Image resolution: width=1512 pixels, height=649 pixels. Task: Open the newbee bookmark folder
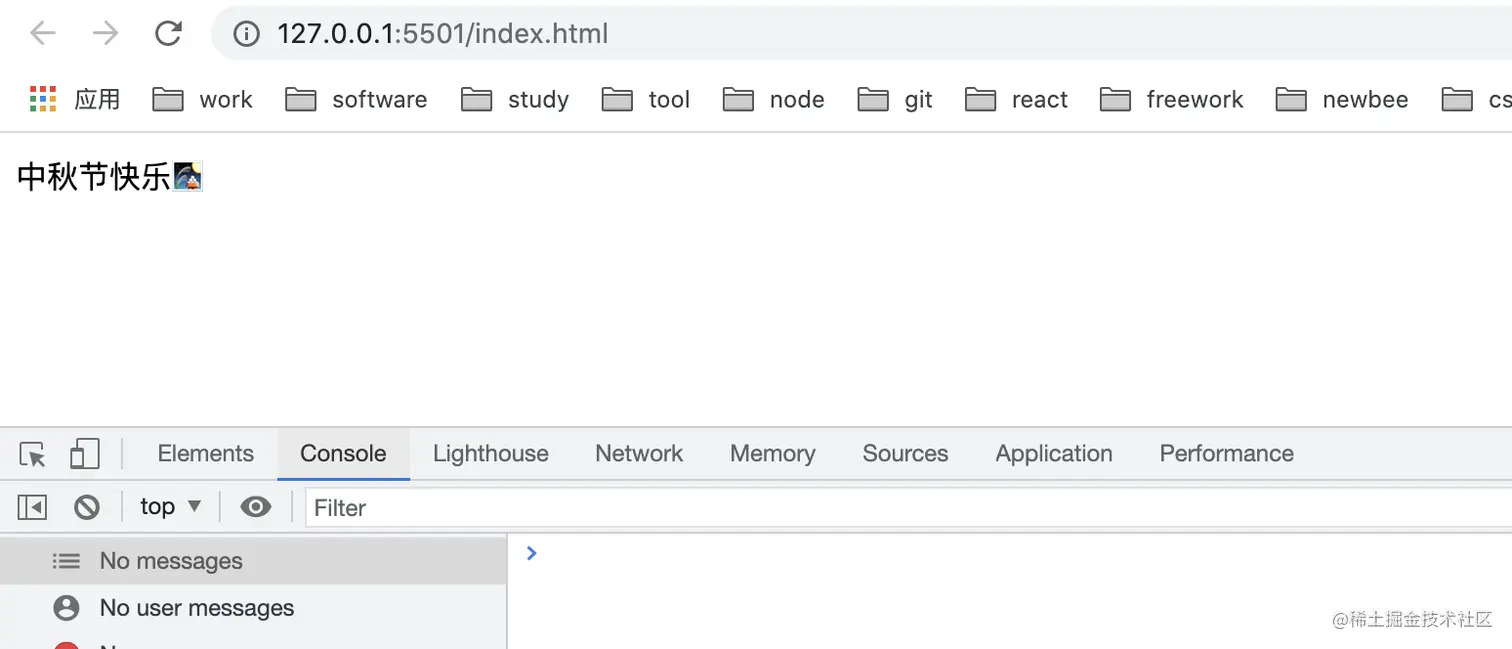coord(1342,99)
